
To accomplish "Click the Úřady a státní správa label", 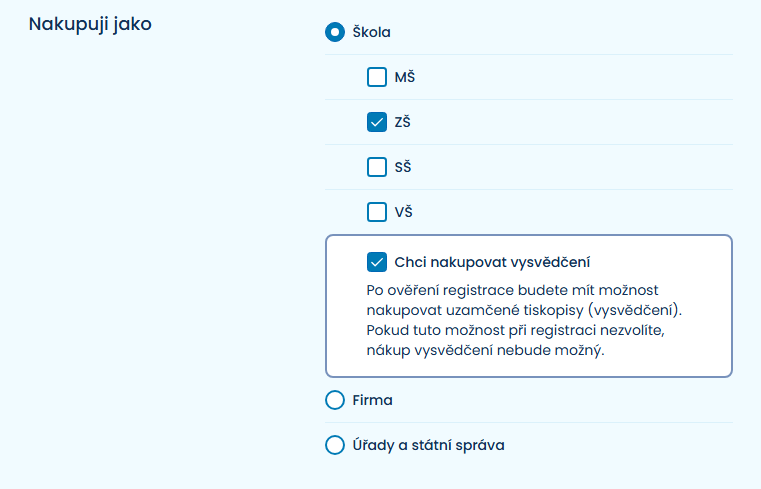I will [428, 445].
